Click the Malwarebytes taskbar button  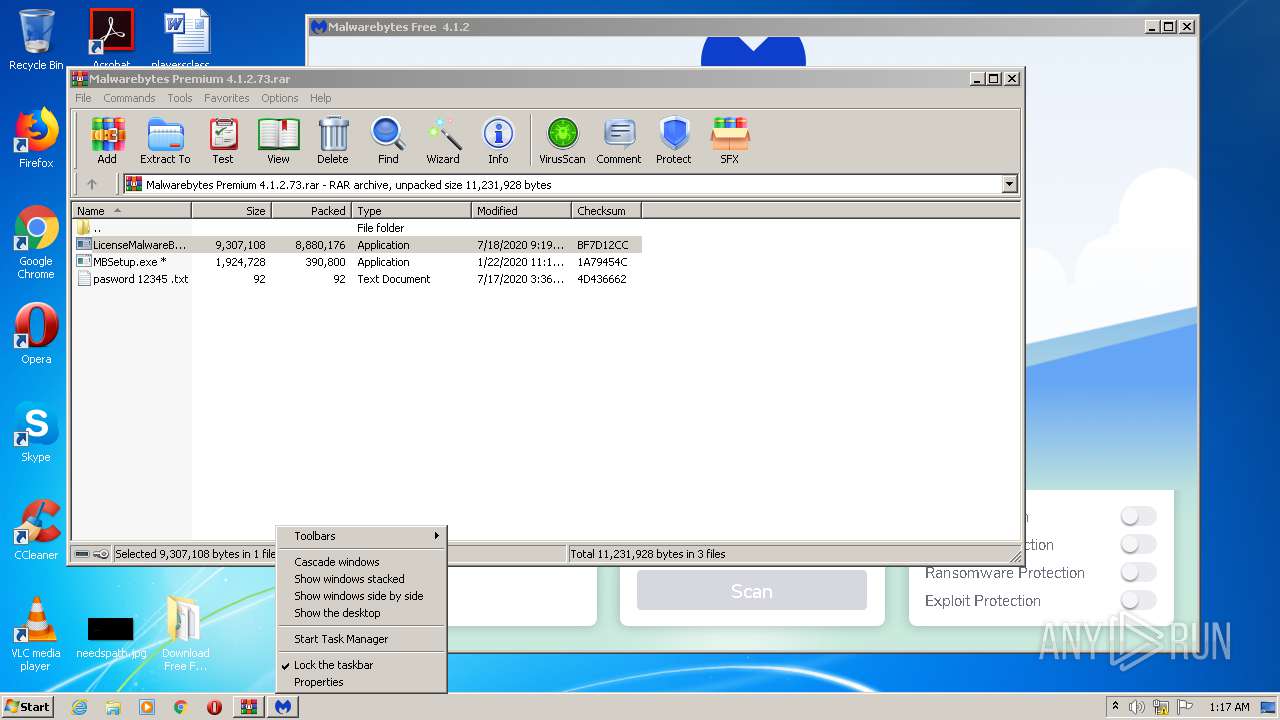(x=283, y=707)
